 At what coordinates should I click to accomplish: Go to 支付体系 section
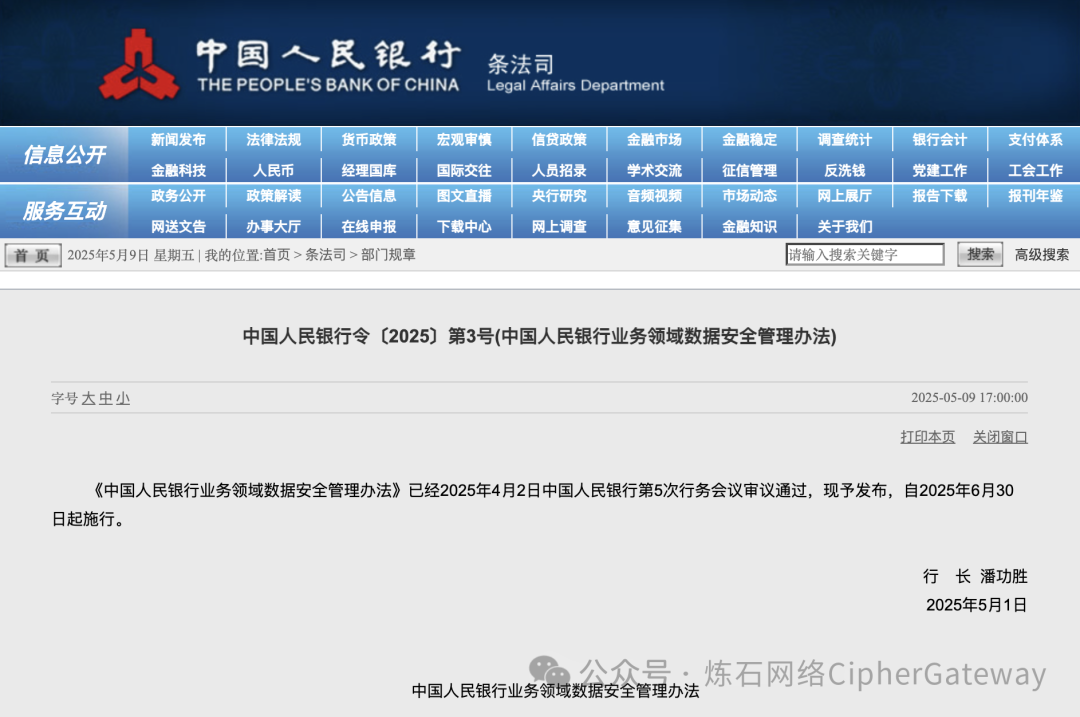click(x=1035, y=140)
